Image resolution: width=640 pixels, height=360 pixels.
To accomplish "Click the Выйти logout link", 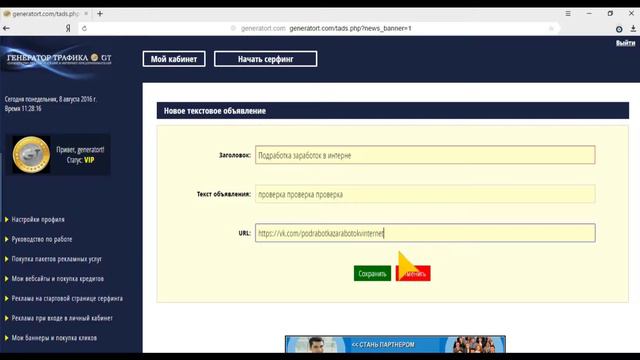I will click(x=625, y=43).
